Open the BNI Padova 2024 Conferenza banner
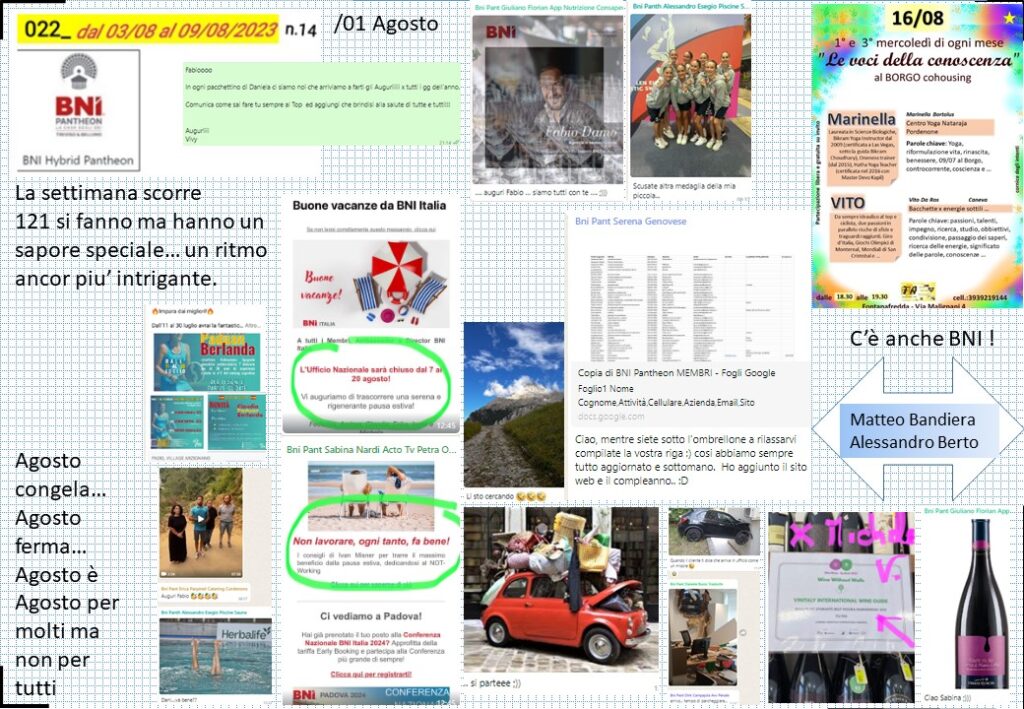Image resolution: width=1024 pixels, height=709 pixels. [370, 695]
